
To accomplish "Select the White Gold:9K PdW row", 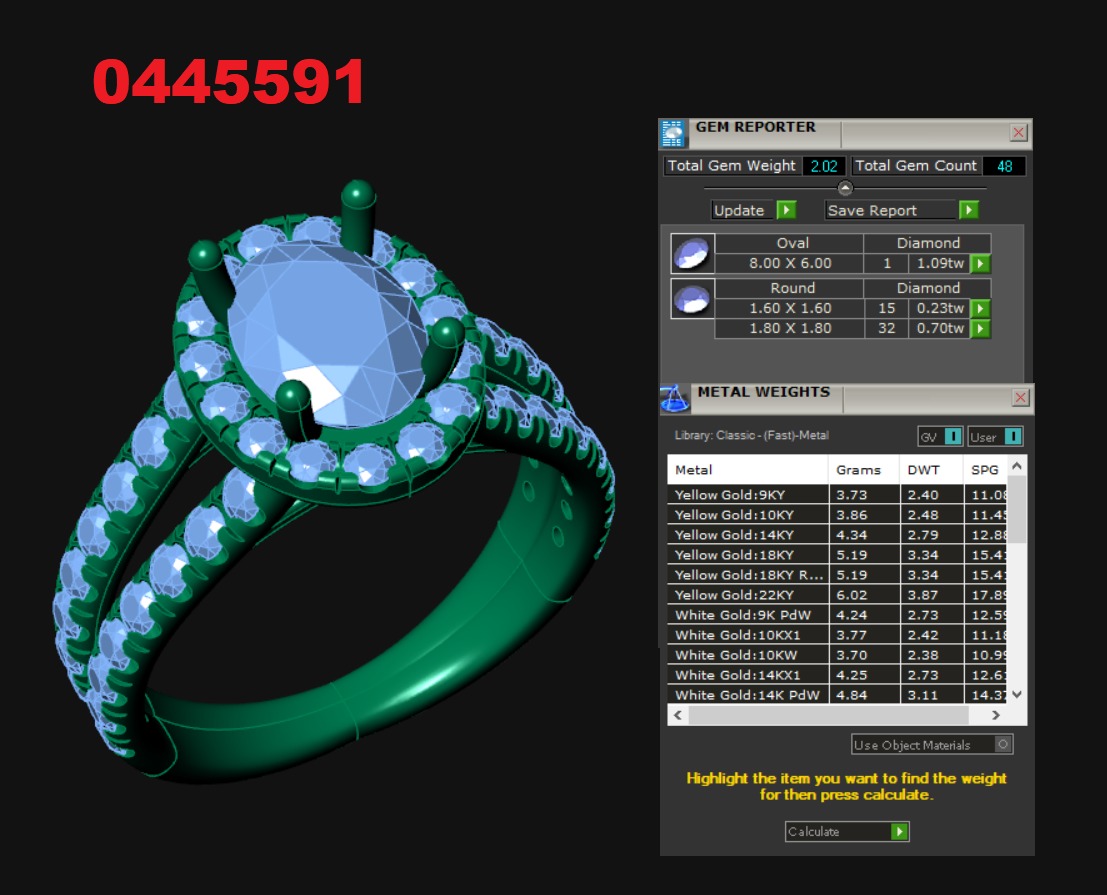I will pyautogui.click(x=837, y=615).
